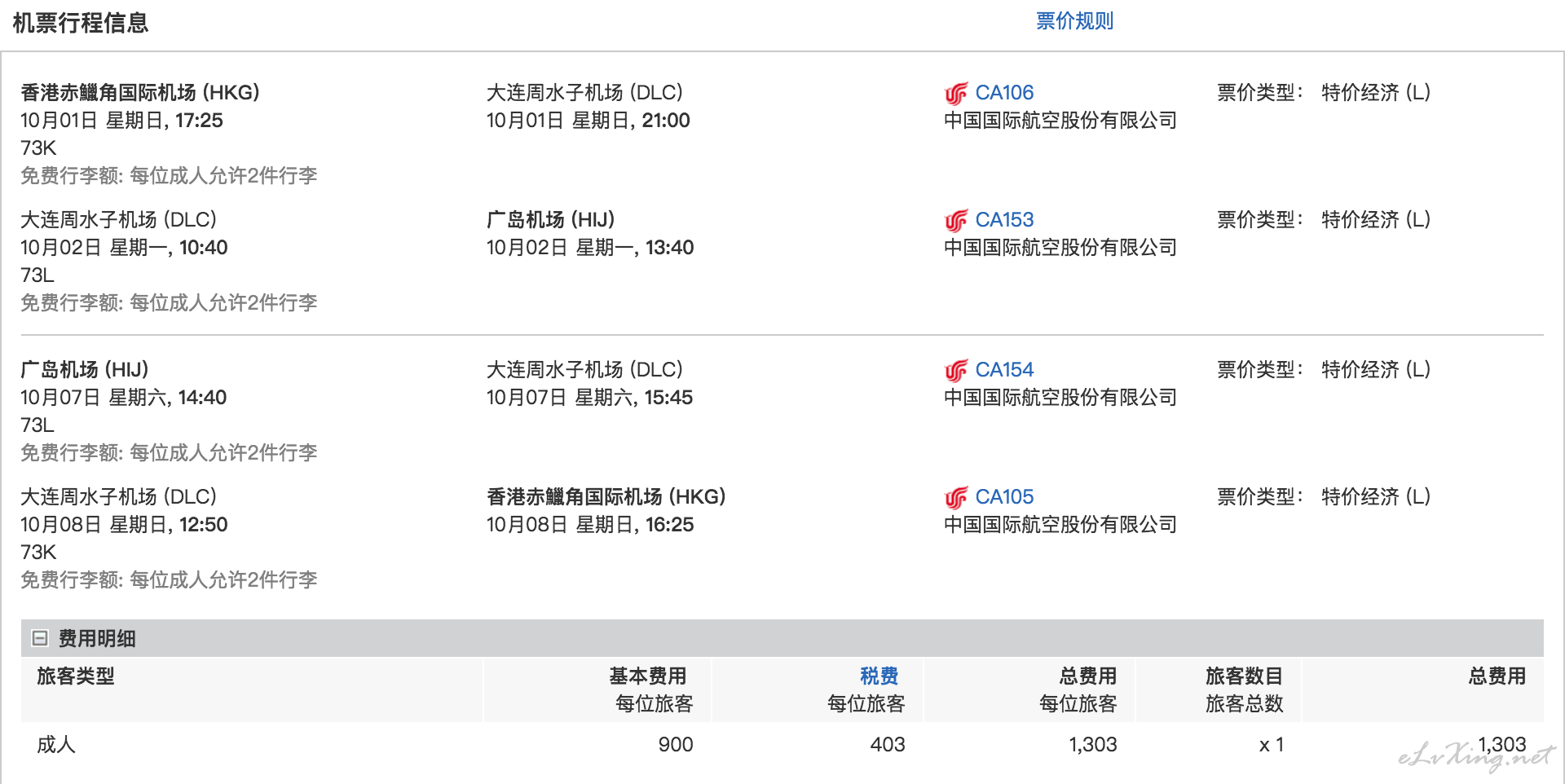Click the Air China logo beside CA153
The height and width of the screenshot is (784, 1565).
(956, 221)
